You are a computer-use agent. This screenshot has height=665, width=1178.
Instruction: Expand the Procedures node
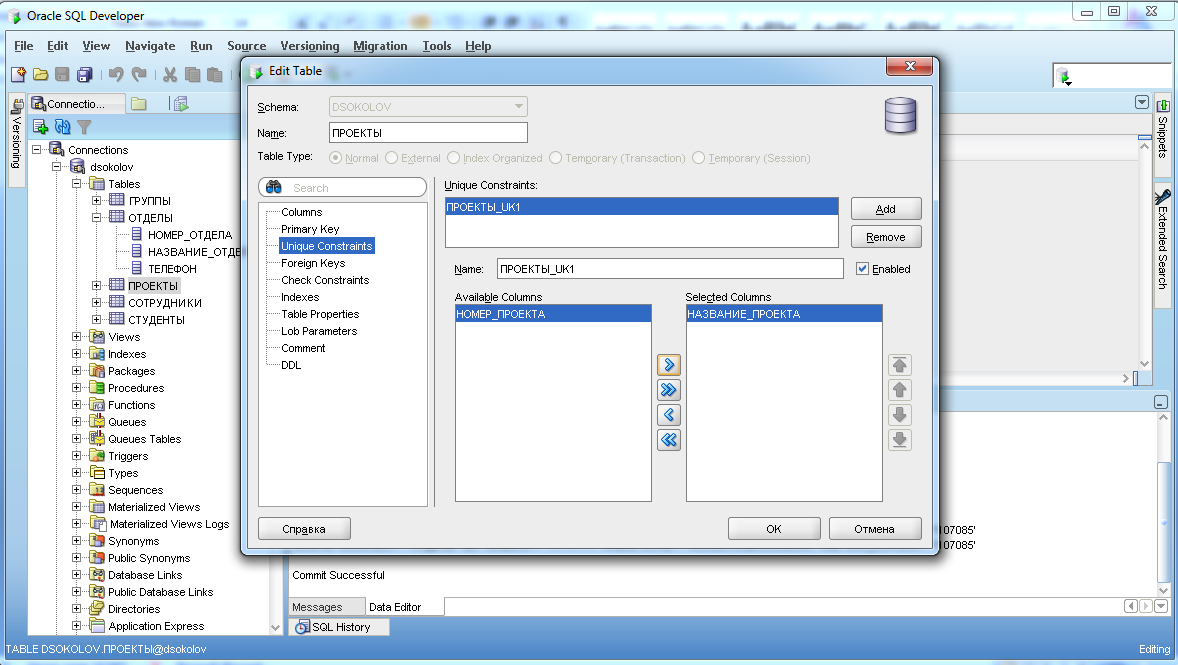coord(77,388)
